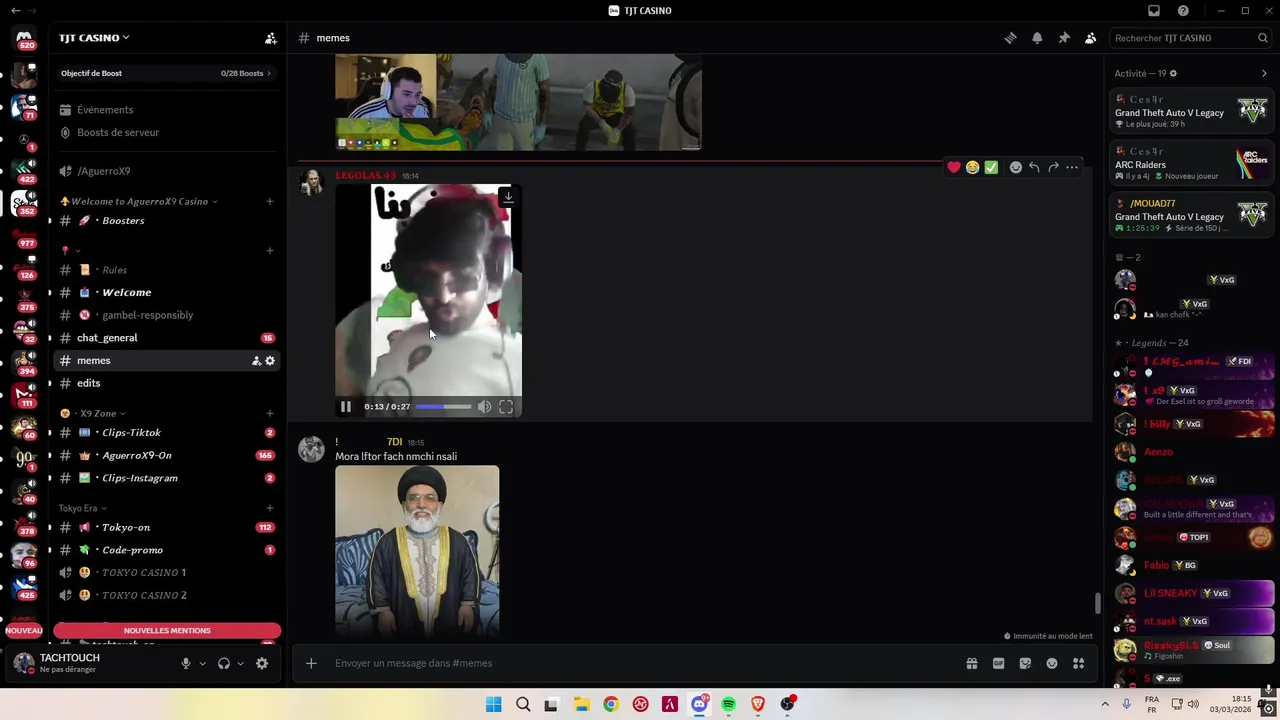
Task: Enter video fullscreen mode
Action: point(506,407)
